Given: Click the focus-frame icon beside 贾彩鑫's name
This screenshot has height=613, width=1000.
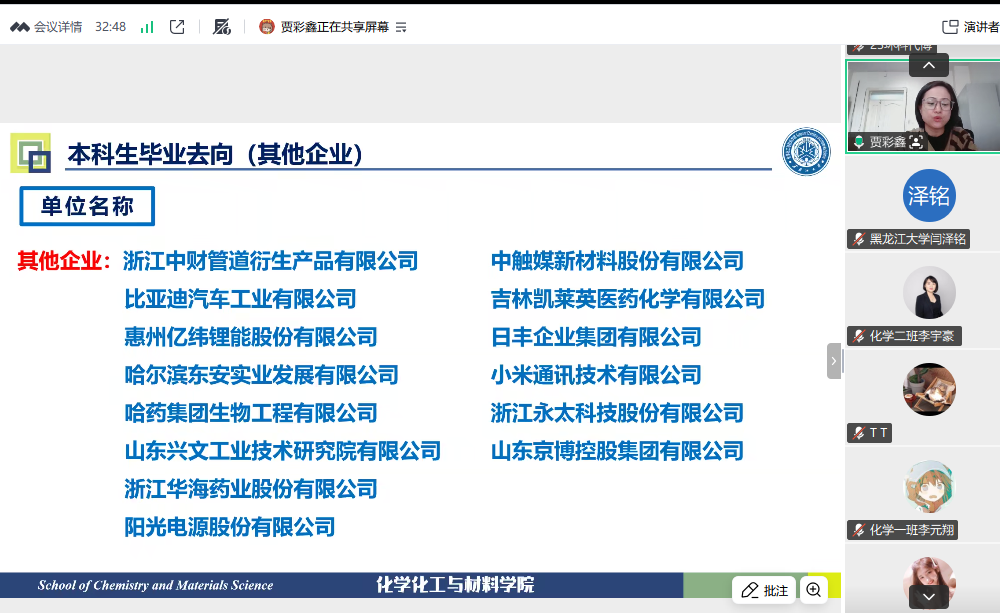Looking at the screenshot, I should 916,142.
